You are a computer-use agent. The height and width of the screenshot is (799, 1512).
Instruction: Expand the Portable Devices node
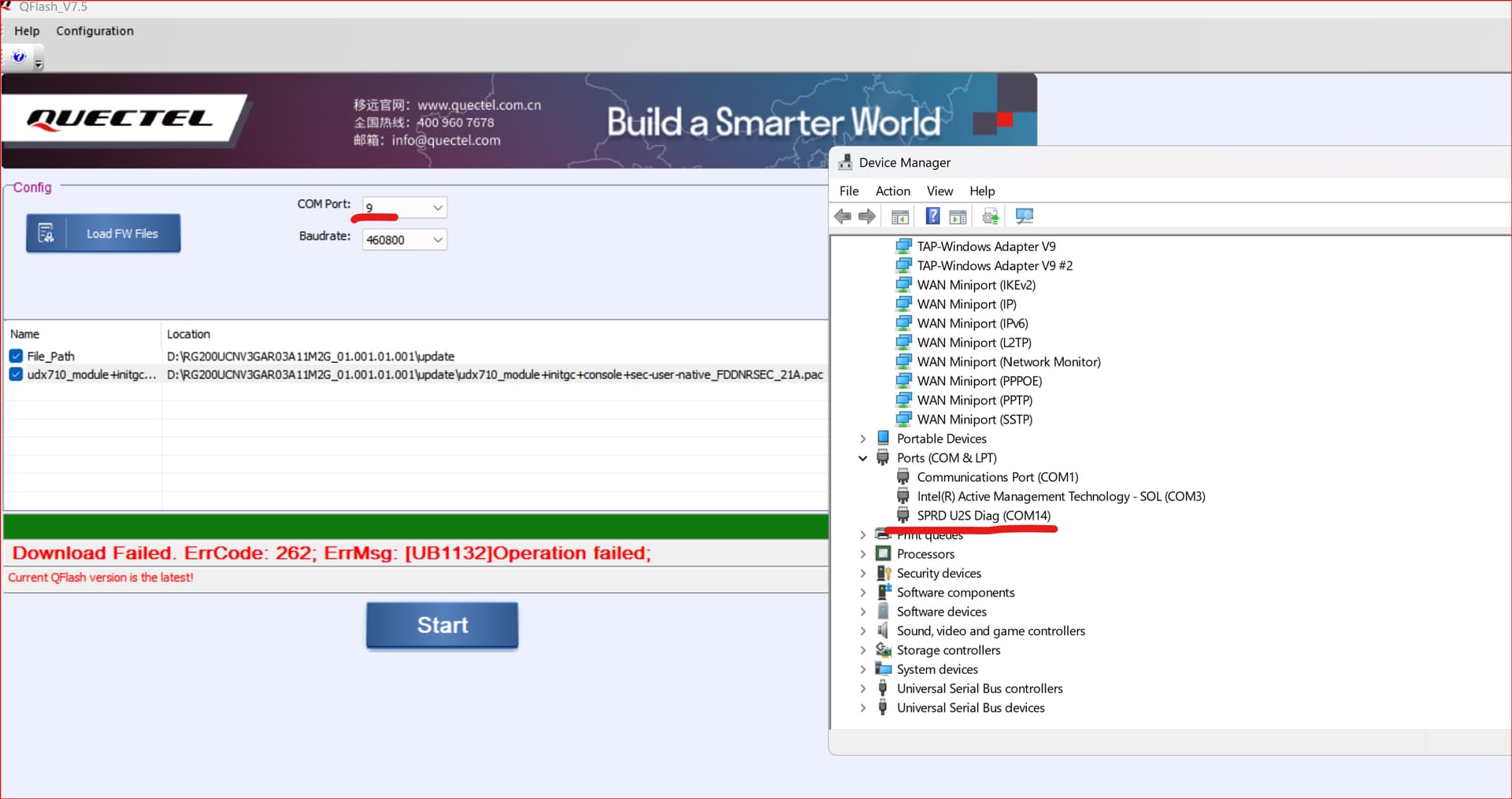[863, 439]
